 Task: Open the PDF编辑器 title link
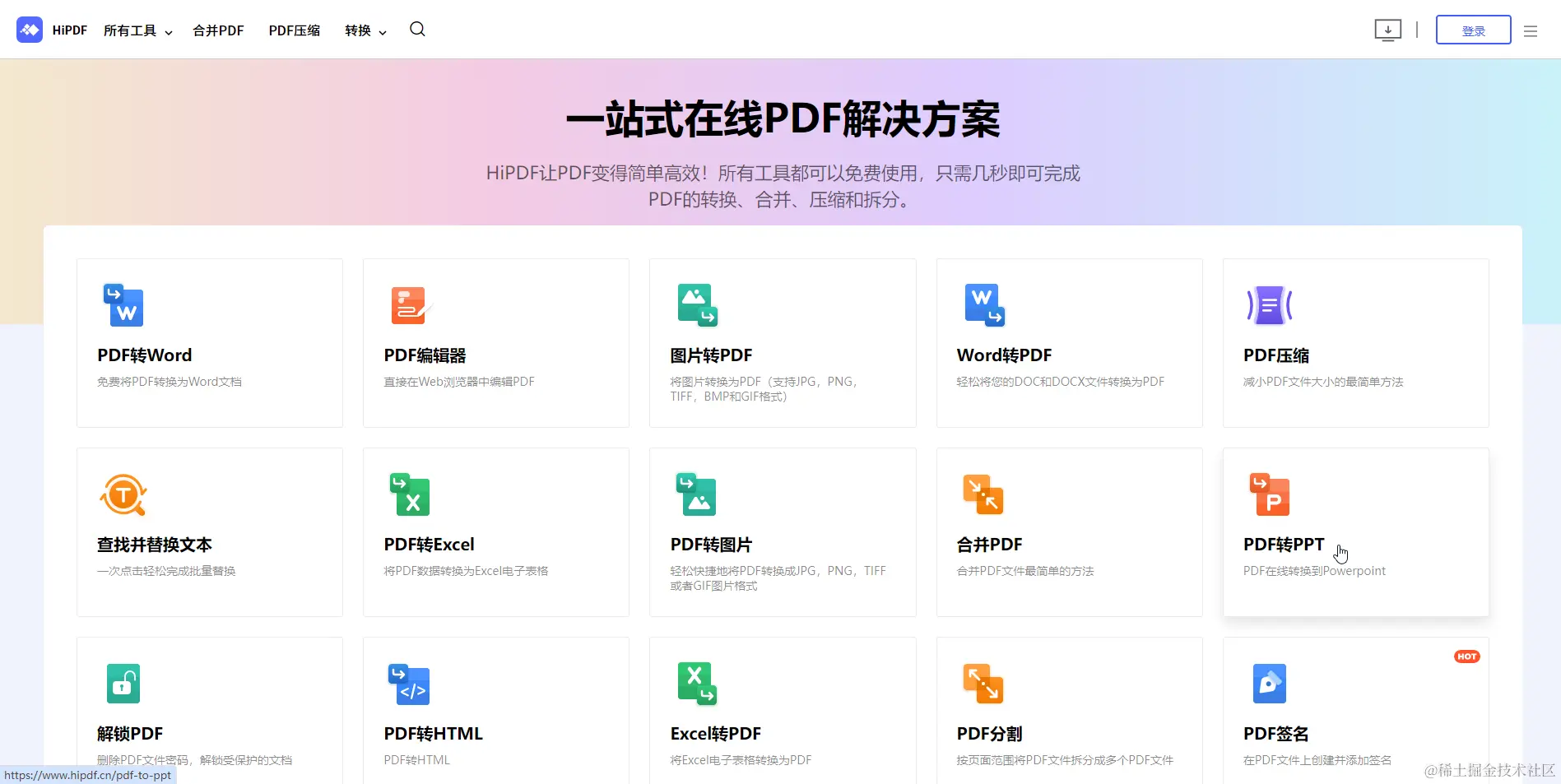425,355
